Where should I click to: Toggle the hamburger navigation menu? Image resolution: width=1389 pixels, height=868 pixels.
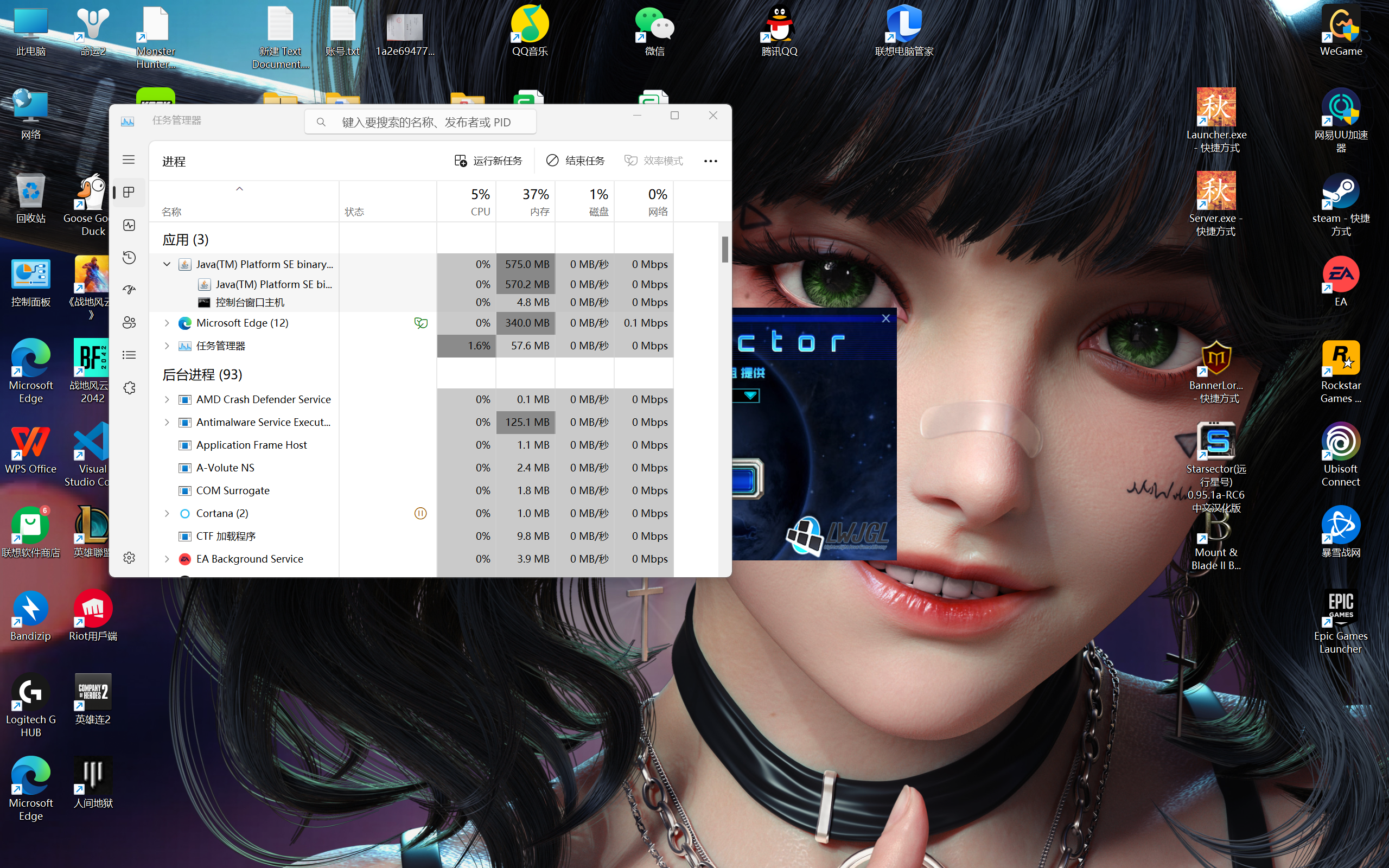click(x=129, y=159)
